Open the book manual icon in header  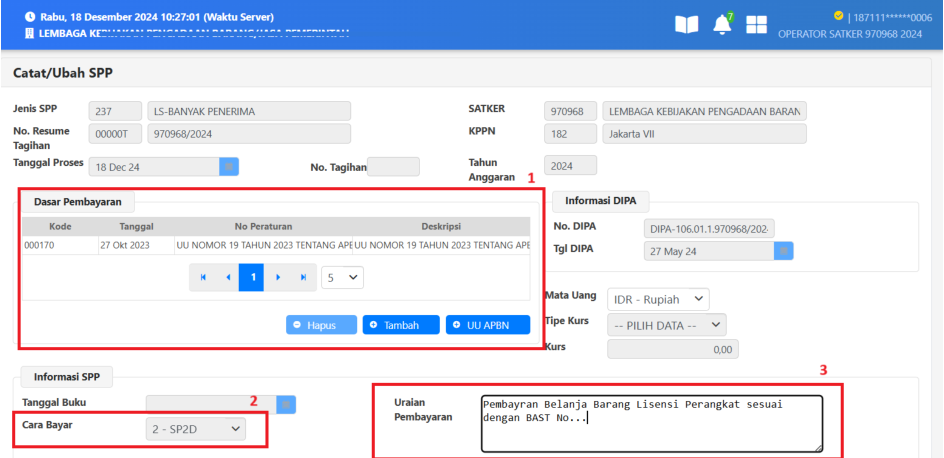point(687,25)
